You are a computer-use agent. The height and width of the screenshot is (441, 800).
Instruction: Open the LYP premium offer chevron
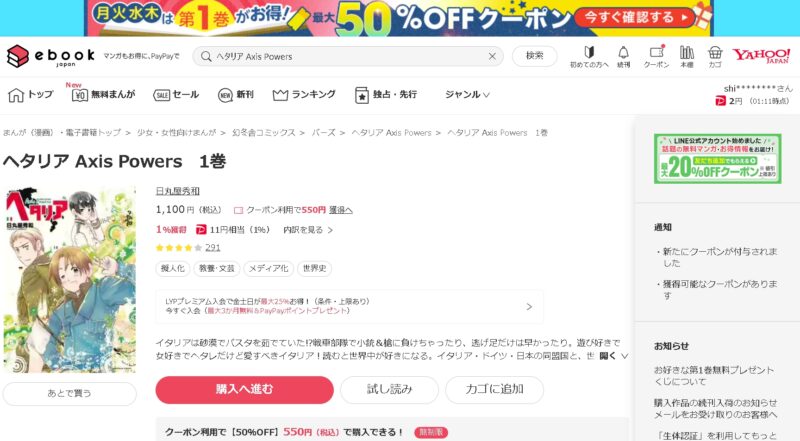[x=529, y=306]
